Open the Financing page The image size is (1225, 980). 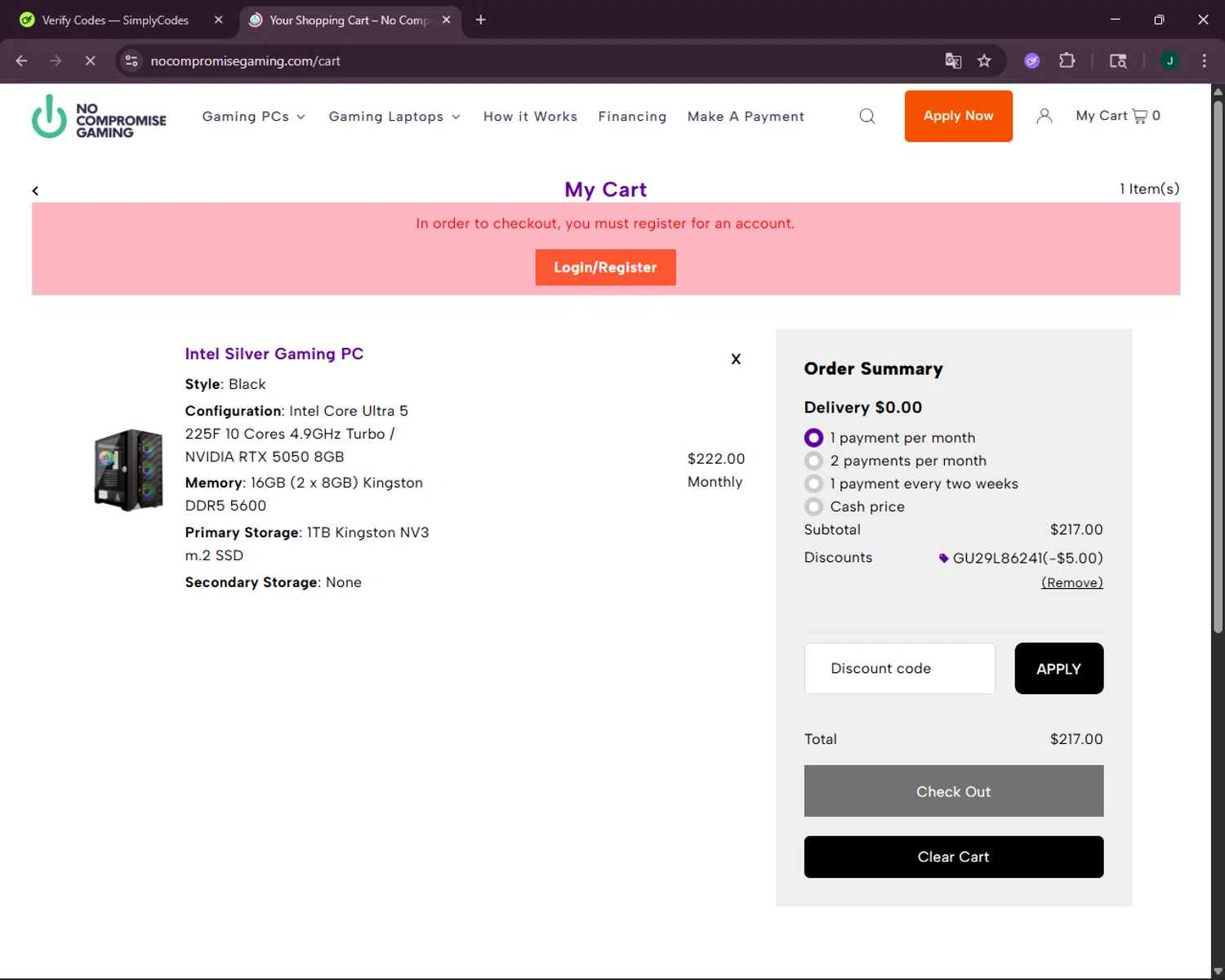pos(632,117)
